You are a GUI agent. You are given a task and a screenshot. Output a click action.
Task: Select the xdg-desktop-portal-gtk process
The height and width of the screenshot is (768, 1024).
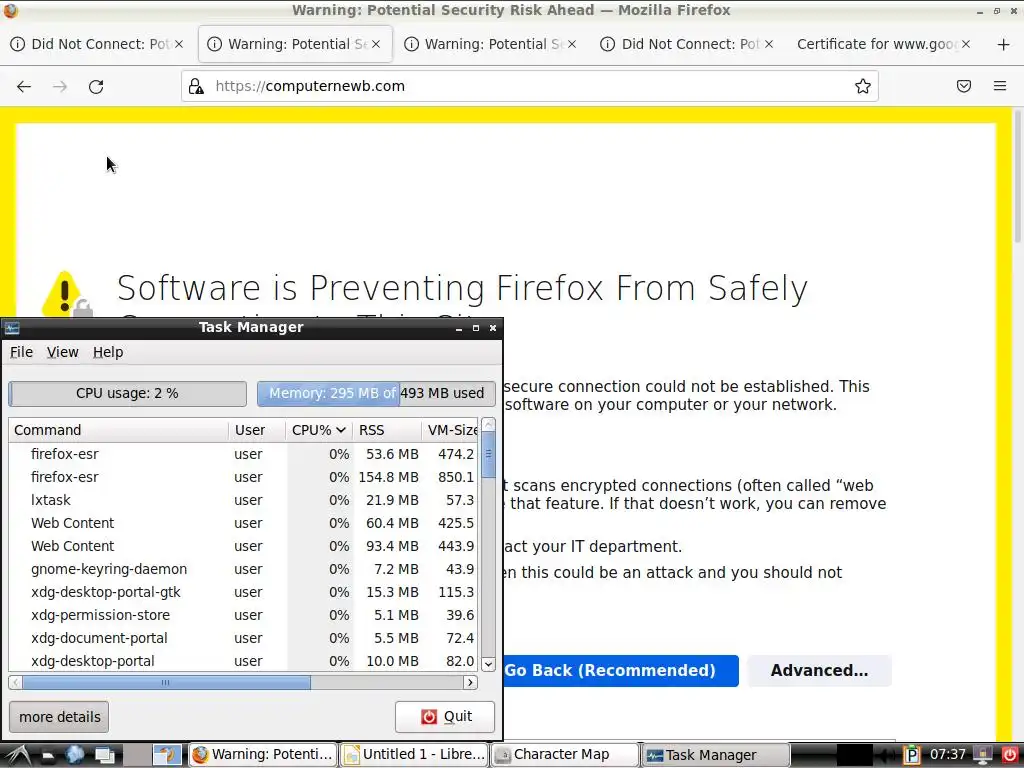pos(243,592)
